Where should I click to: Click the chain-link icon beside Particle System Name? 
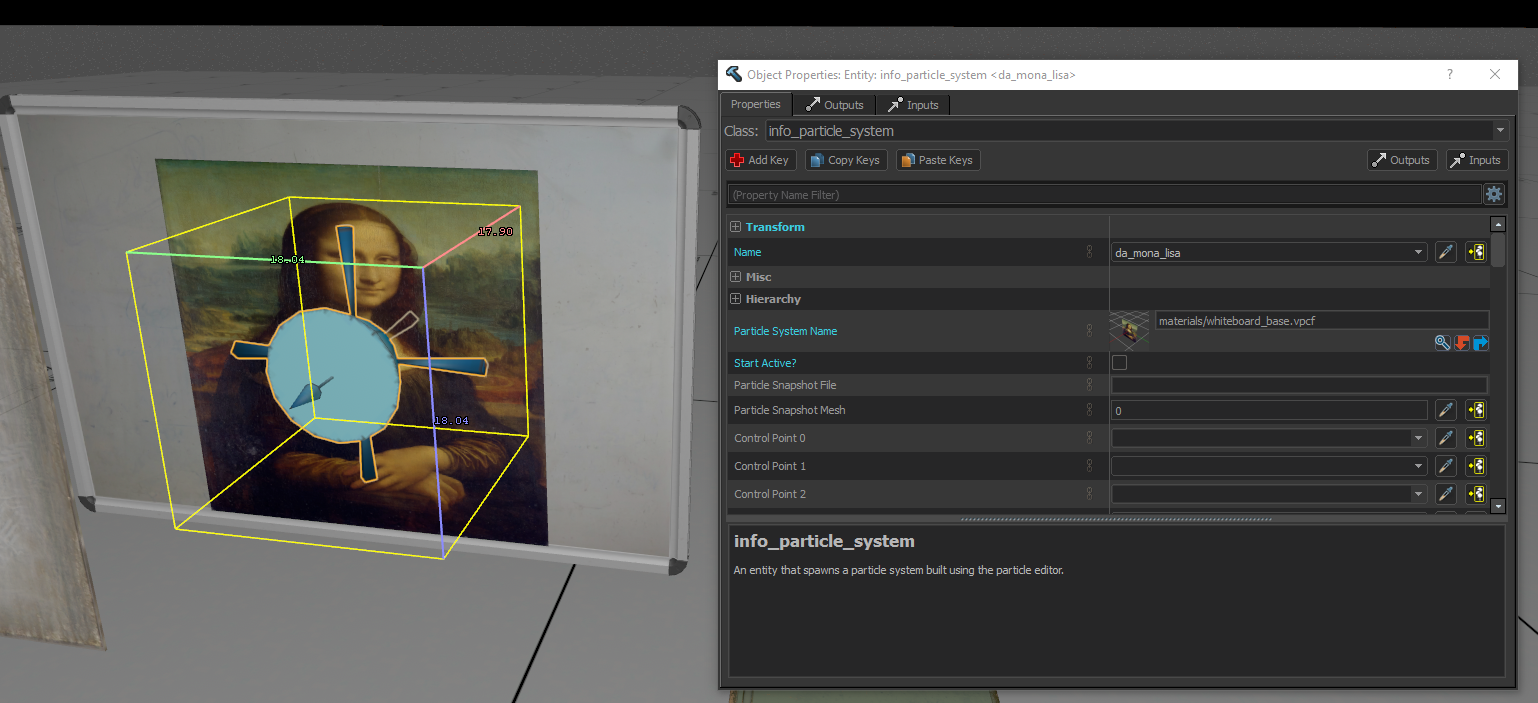pos(1089,331)
